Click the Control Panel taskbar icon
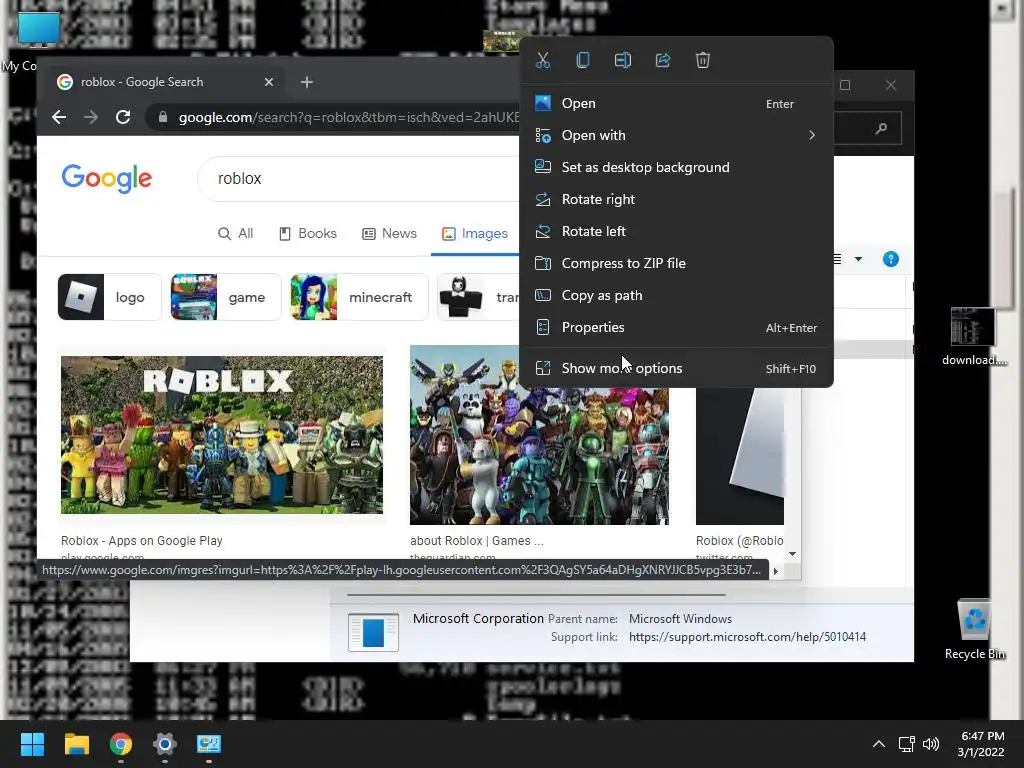The image size is (1024, 768). click(209, 744)
